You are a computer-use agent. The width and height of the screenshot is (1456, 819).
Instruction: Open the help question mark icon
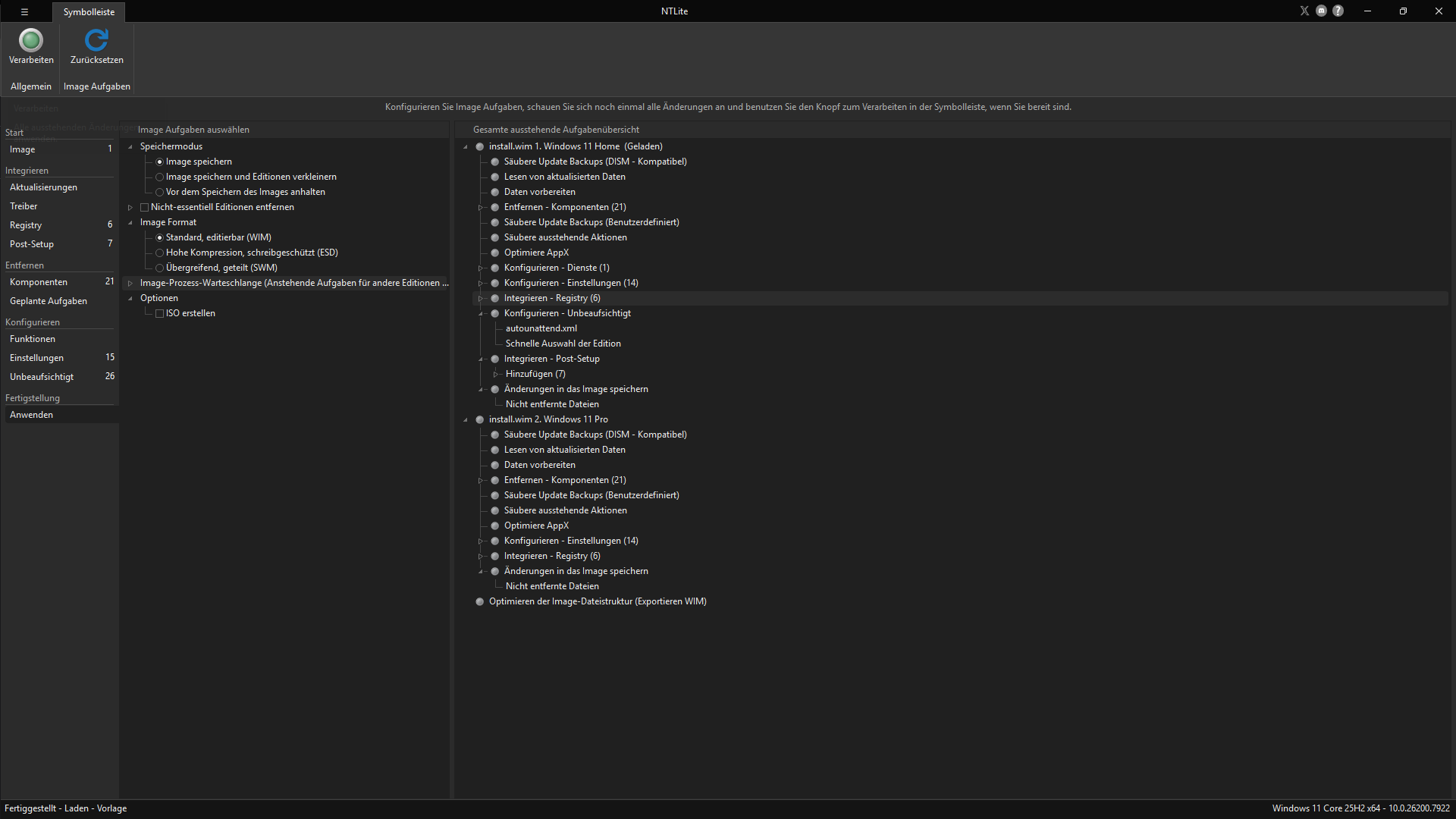[x=1338, y=11]
